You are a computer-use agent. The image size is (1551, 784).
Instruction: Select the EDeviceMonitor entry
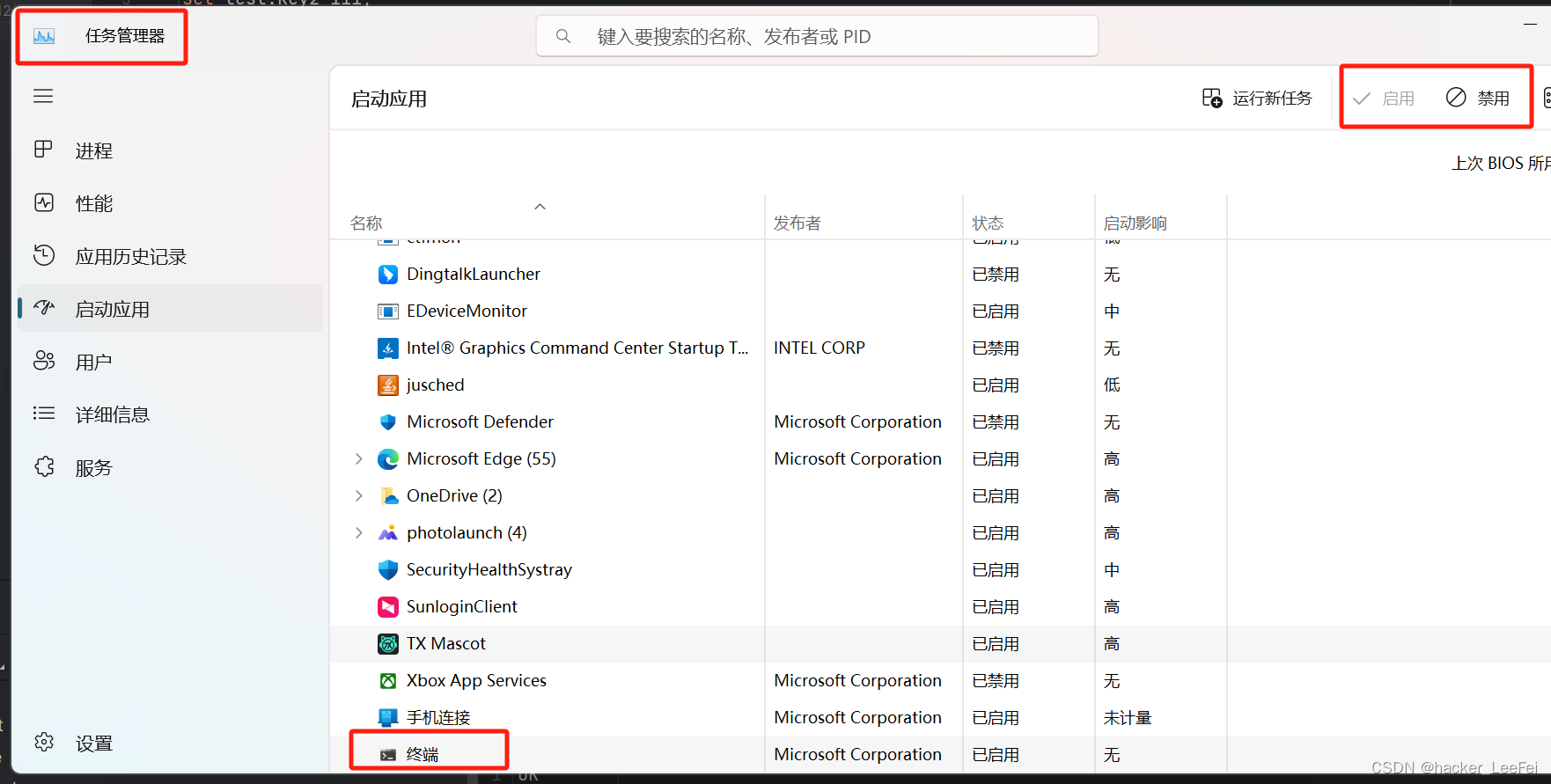[467, 311]
